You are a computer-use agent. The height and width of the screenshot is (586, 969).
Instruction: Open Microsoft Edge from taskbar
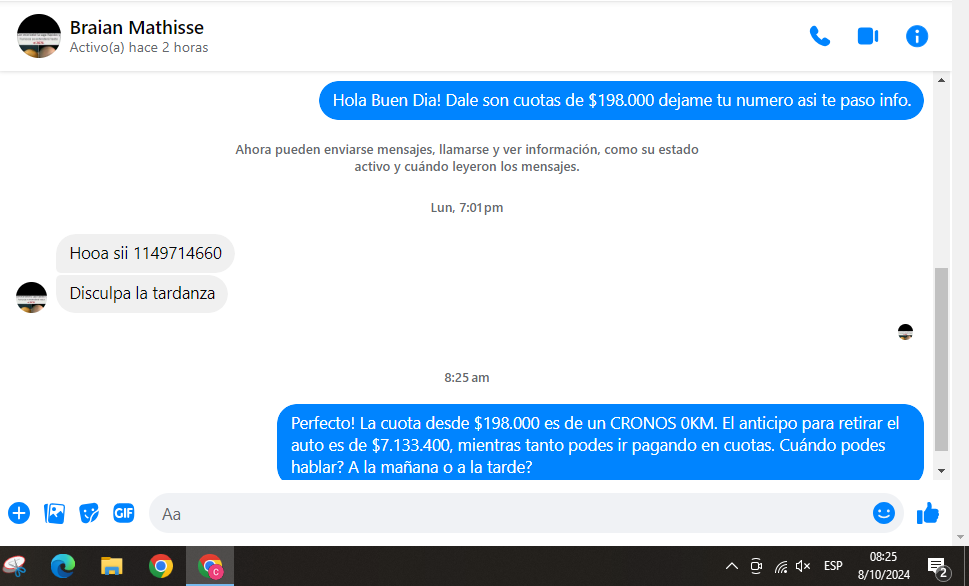[63, 566]
